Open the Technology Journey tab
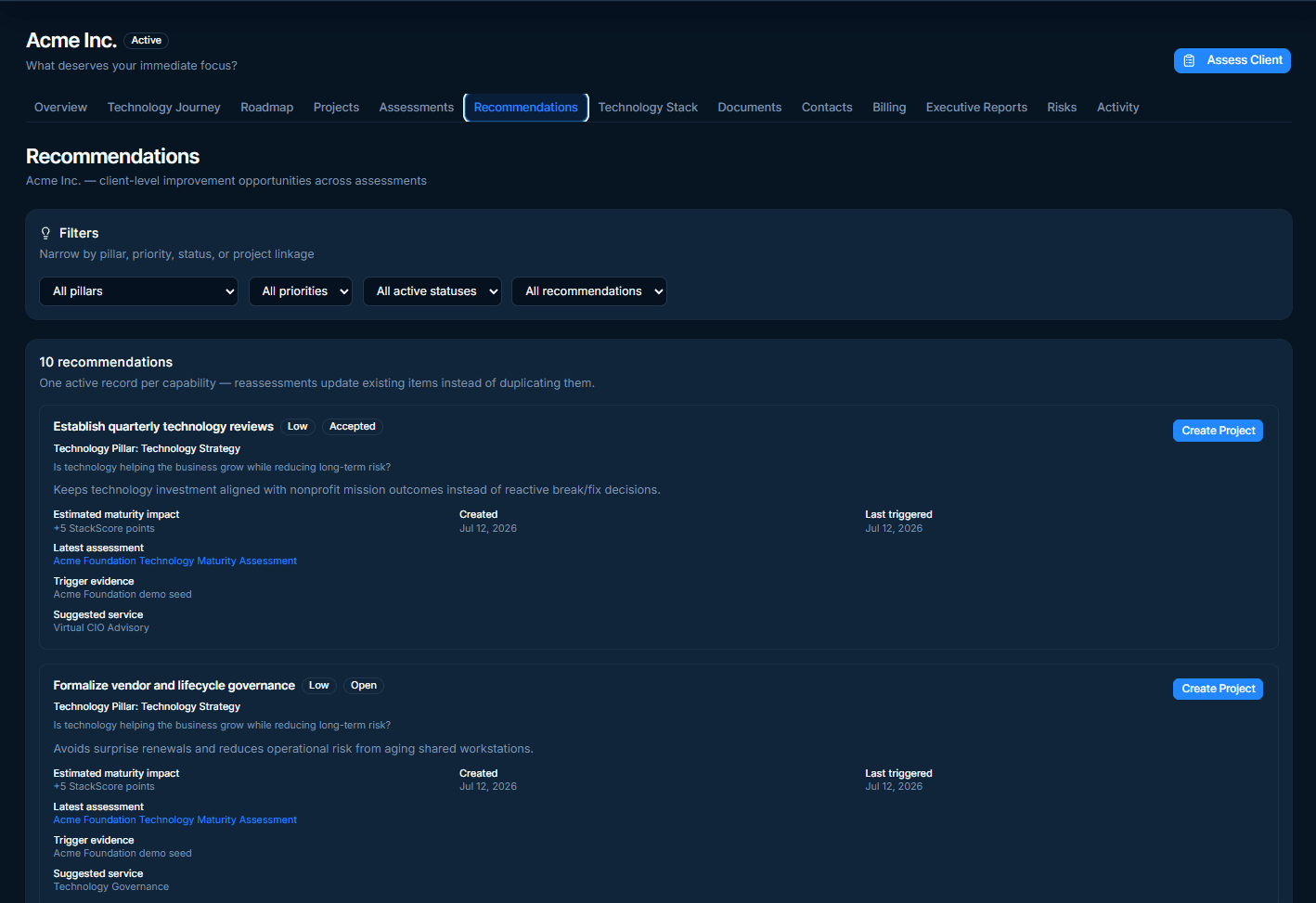This screenshot has width=1316, height=903. (x=164, y=108)
